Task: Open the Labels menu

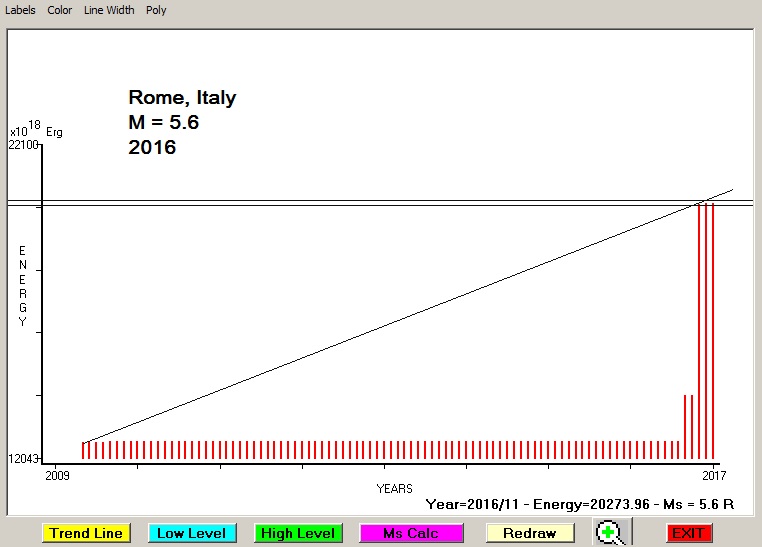Action: 20,10
